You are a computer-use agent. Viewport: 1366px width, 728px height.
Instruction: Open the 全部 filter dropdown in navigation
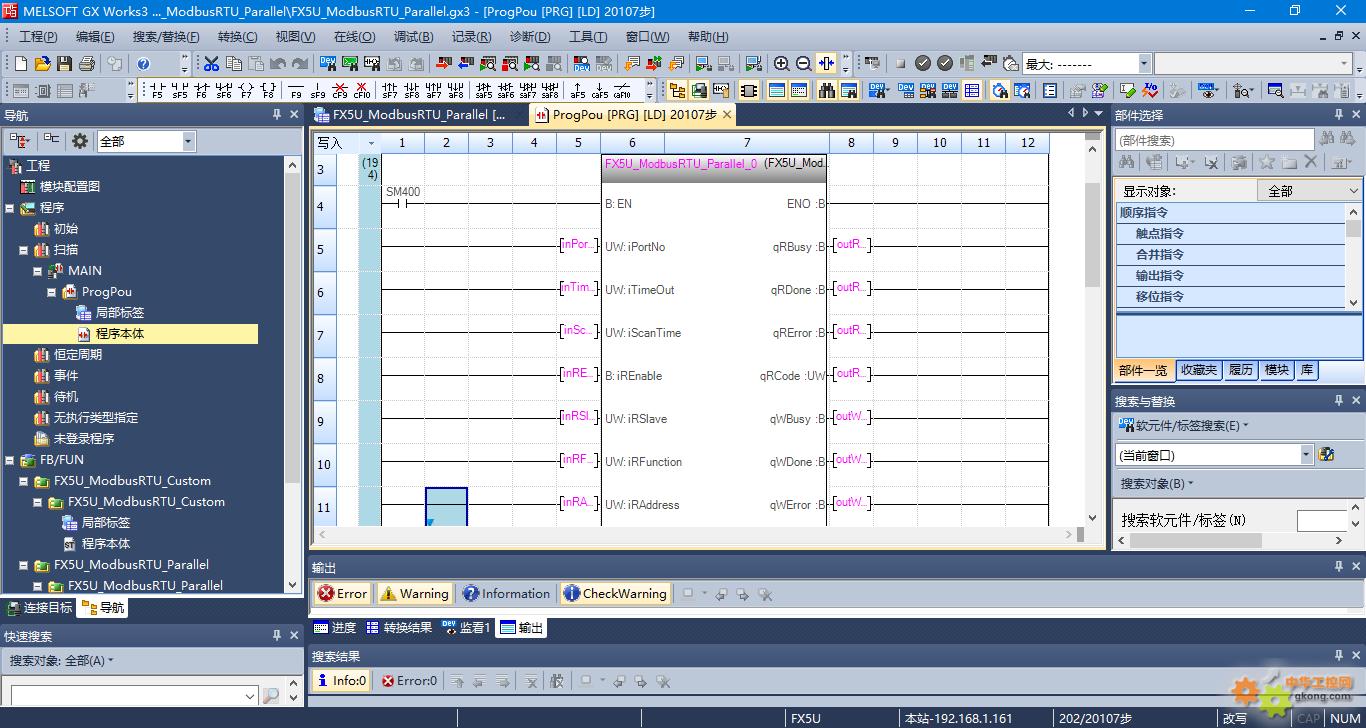[x=188, y=142]
